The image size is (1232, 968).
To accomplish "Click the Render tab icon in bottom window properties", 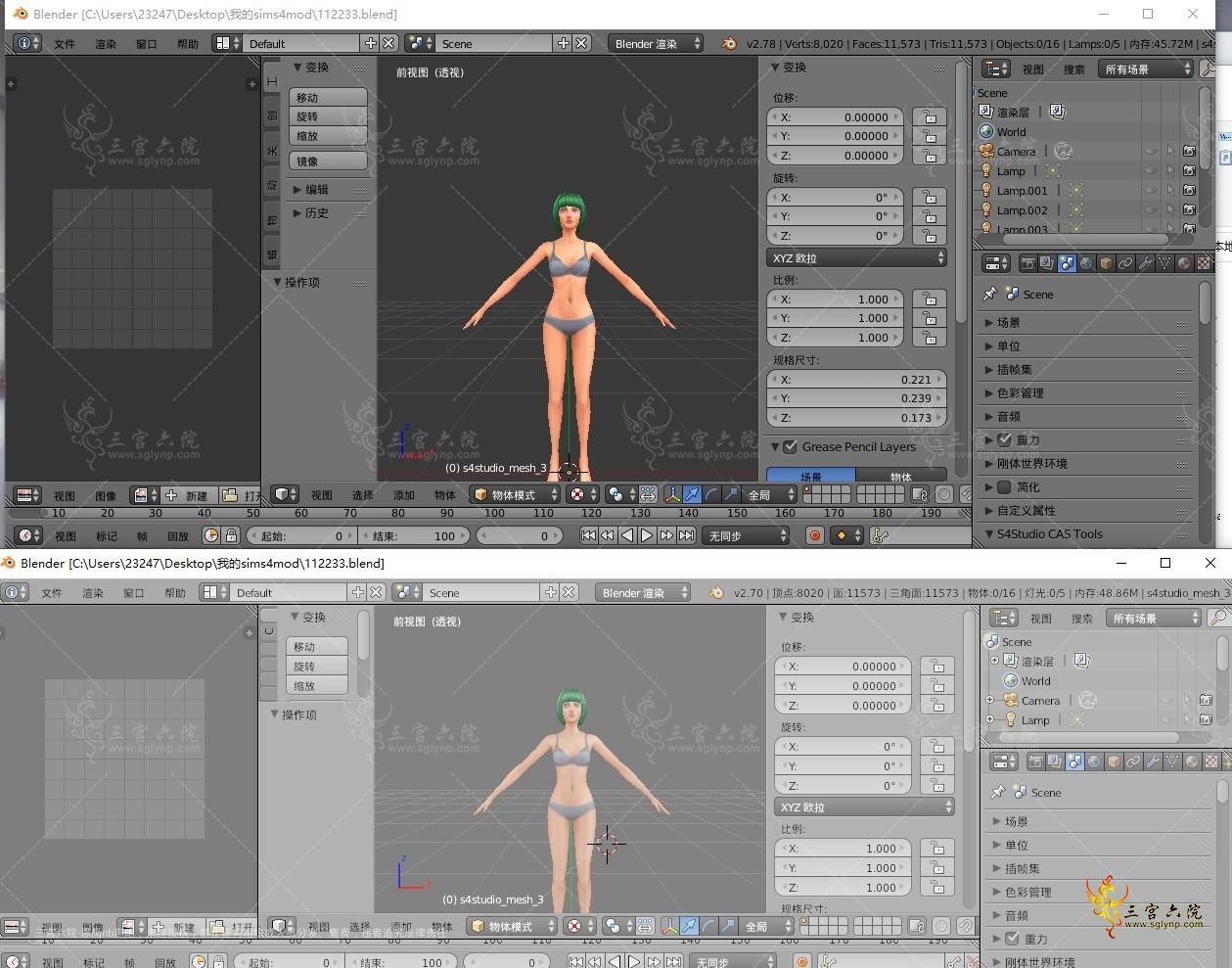I will 1034,761.
